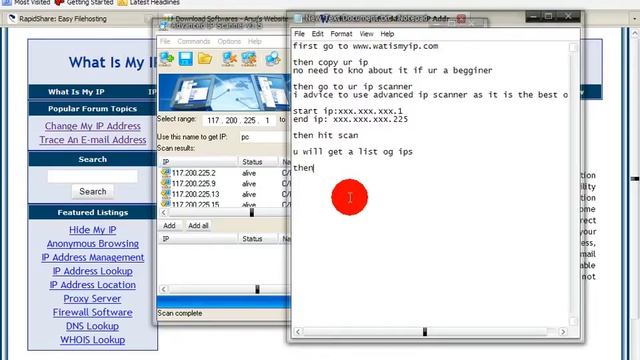Screen dimensions: 640x360
Task: Open Notepad View menu
Action: click(366, 34)
